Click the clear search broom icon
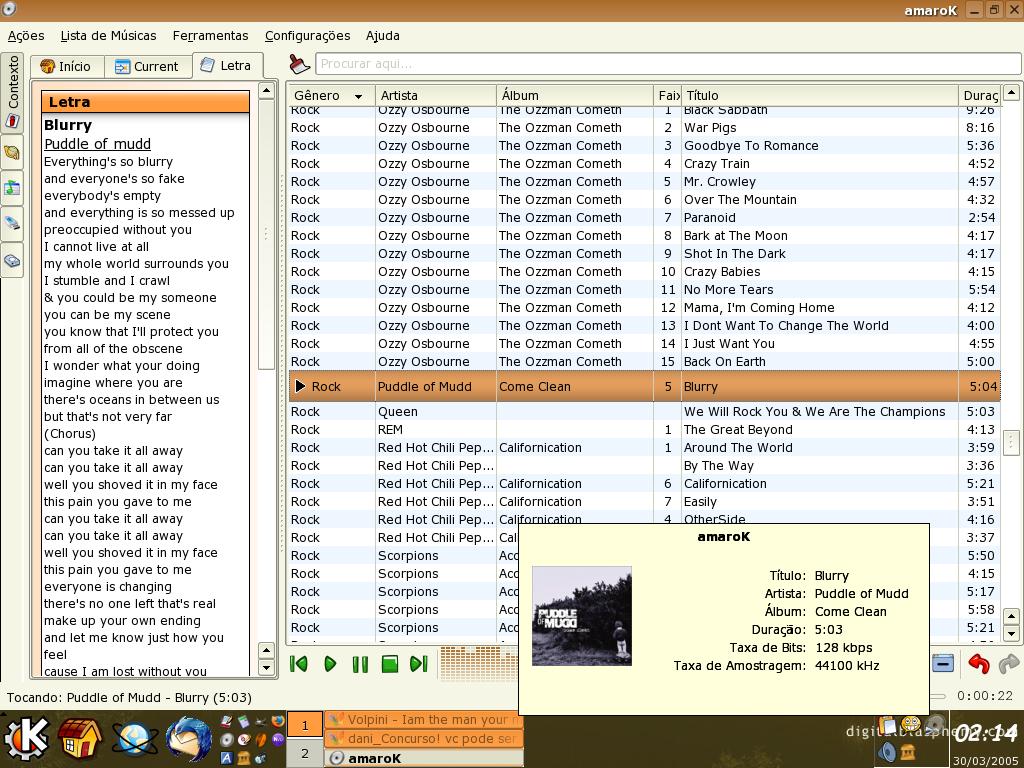This screenshot has height=768, width=1024. pyautogui.click(x=300, y=64)
